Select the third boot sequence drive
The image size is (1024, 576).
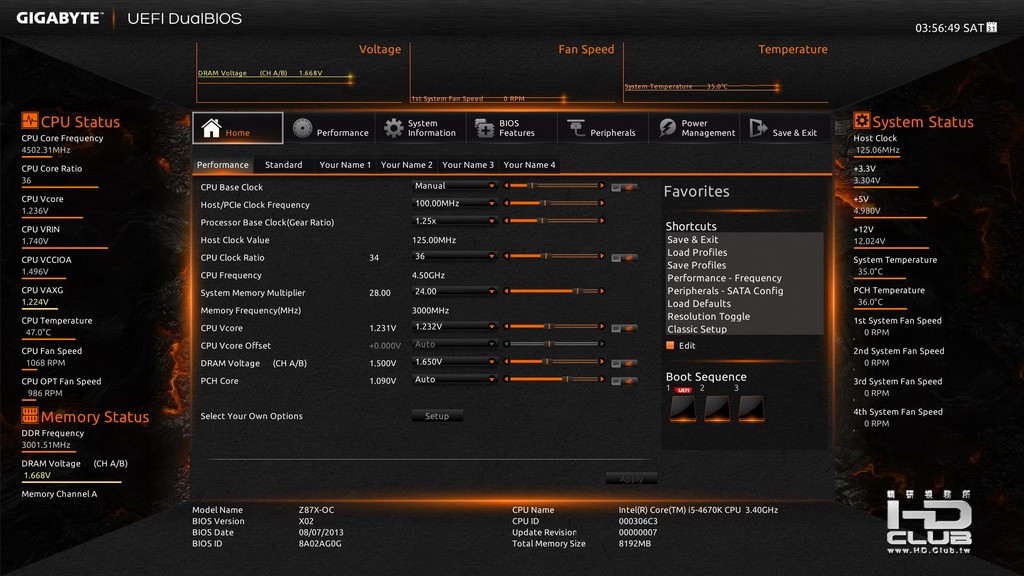pyautogui.click(x=751, y=408)
